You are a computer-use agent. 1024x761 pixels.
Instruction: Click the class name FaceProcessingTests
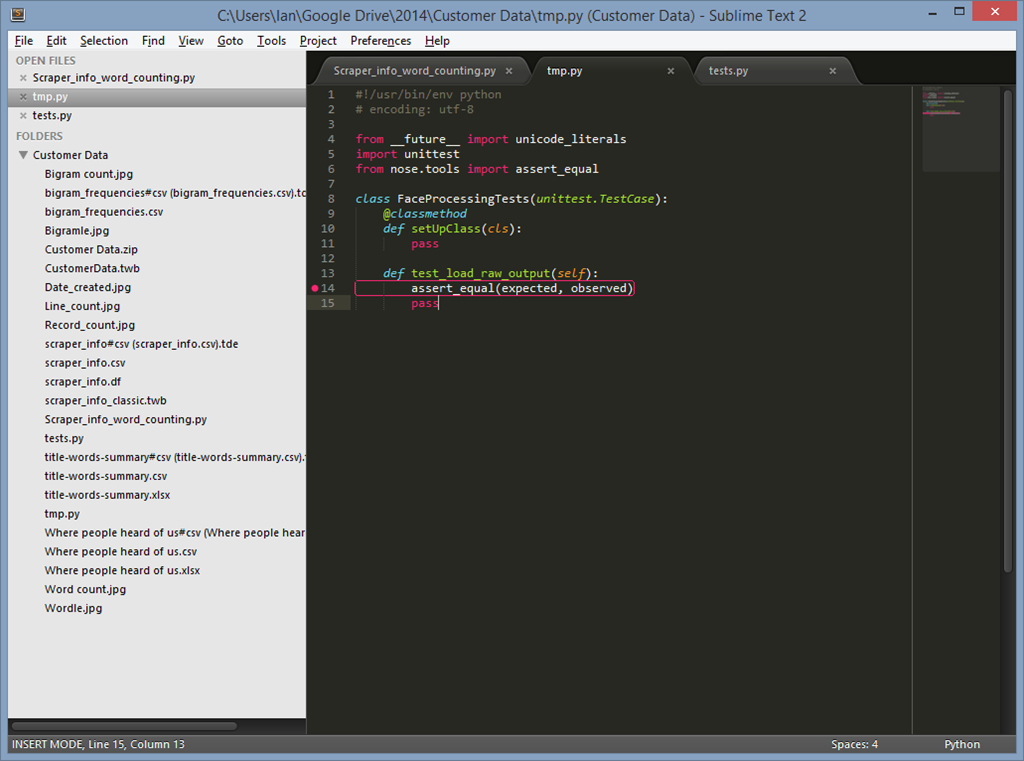[463, 199]
